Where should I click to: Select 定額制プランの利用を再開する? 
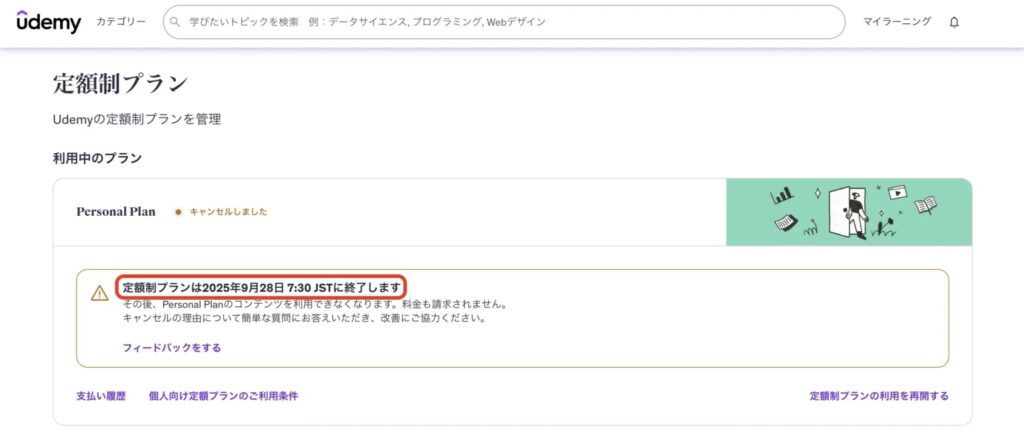point(878,396)
